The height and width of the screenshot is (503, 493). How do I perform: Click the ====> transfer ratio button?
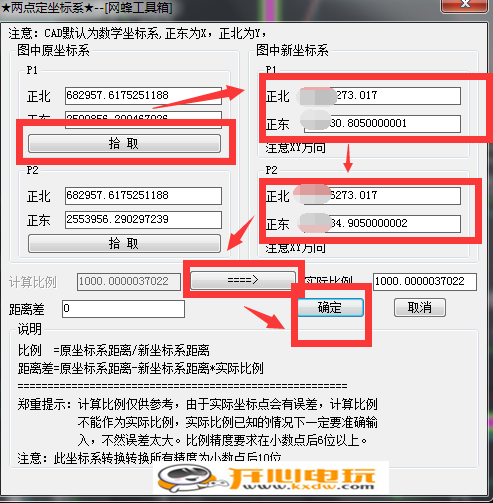point(243,280)
